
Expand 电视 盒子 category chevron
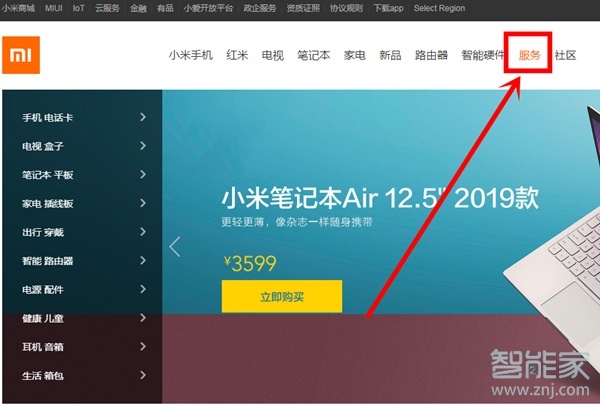point(143,146)
